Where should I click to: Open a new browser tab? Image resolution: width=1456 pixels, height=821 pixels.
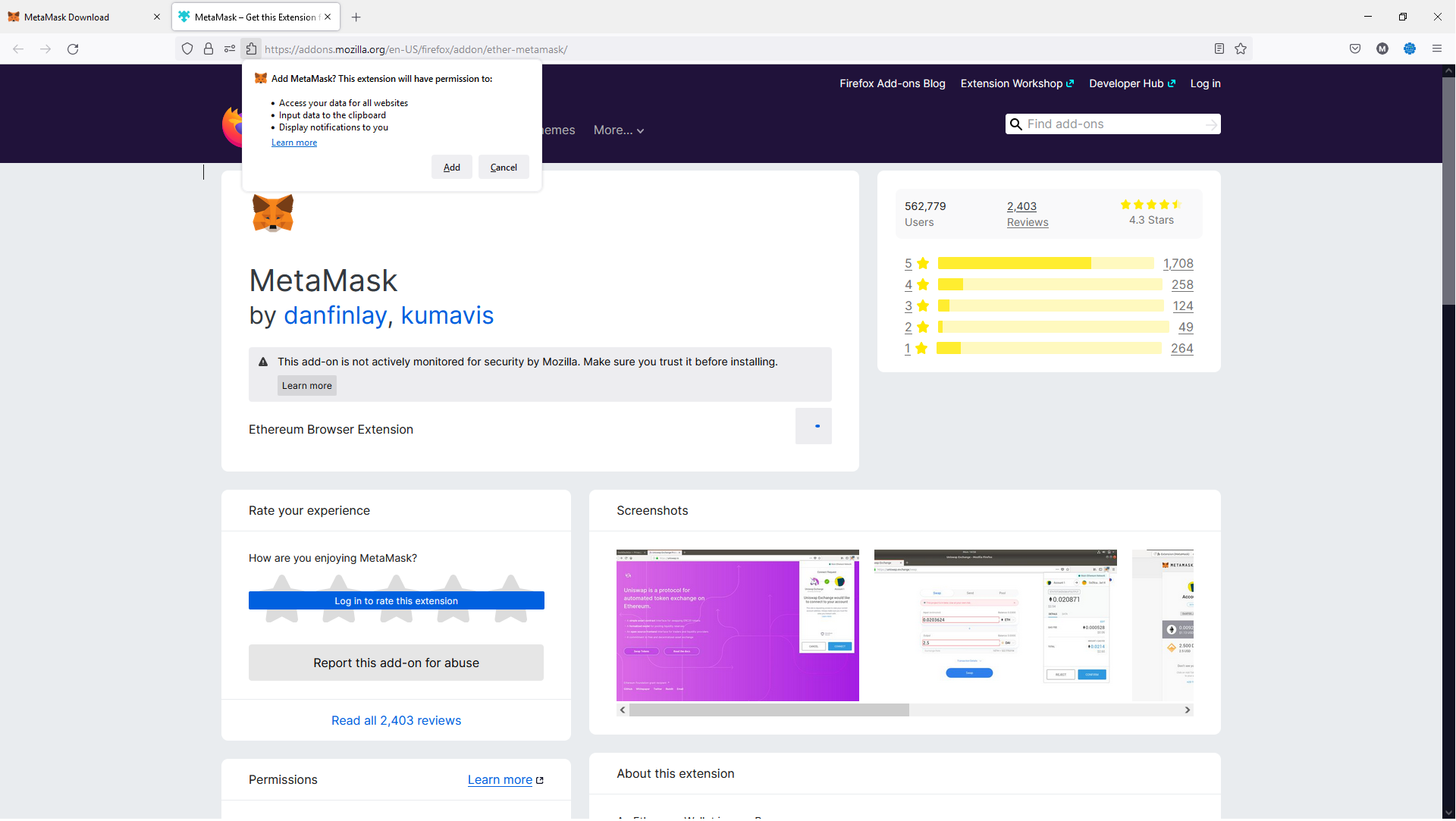356,17
